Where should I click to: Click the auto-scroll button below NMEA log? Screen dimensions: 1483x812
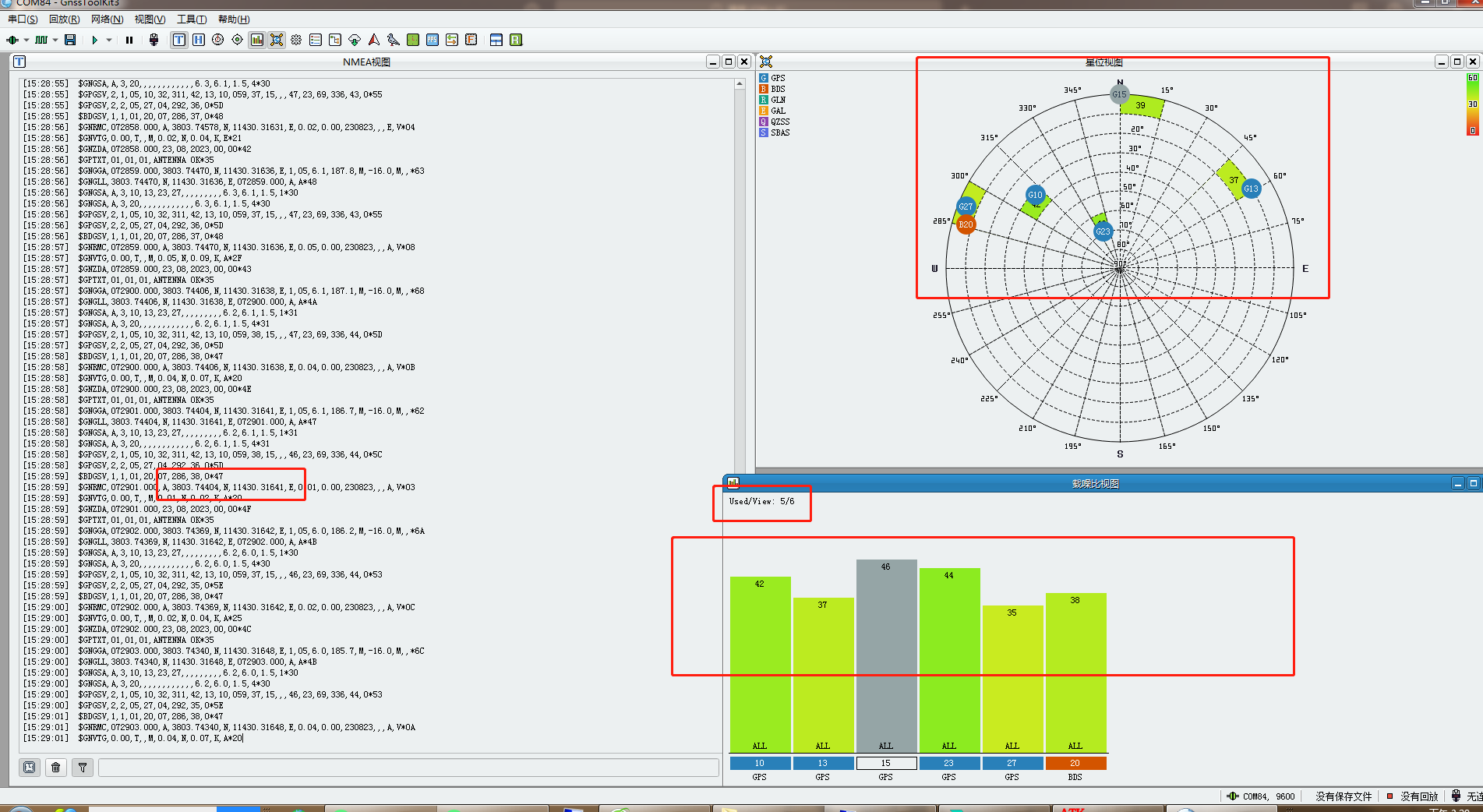(30, 768)
